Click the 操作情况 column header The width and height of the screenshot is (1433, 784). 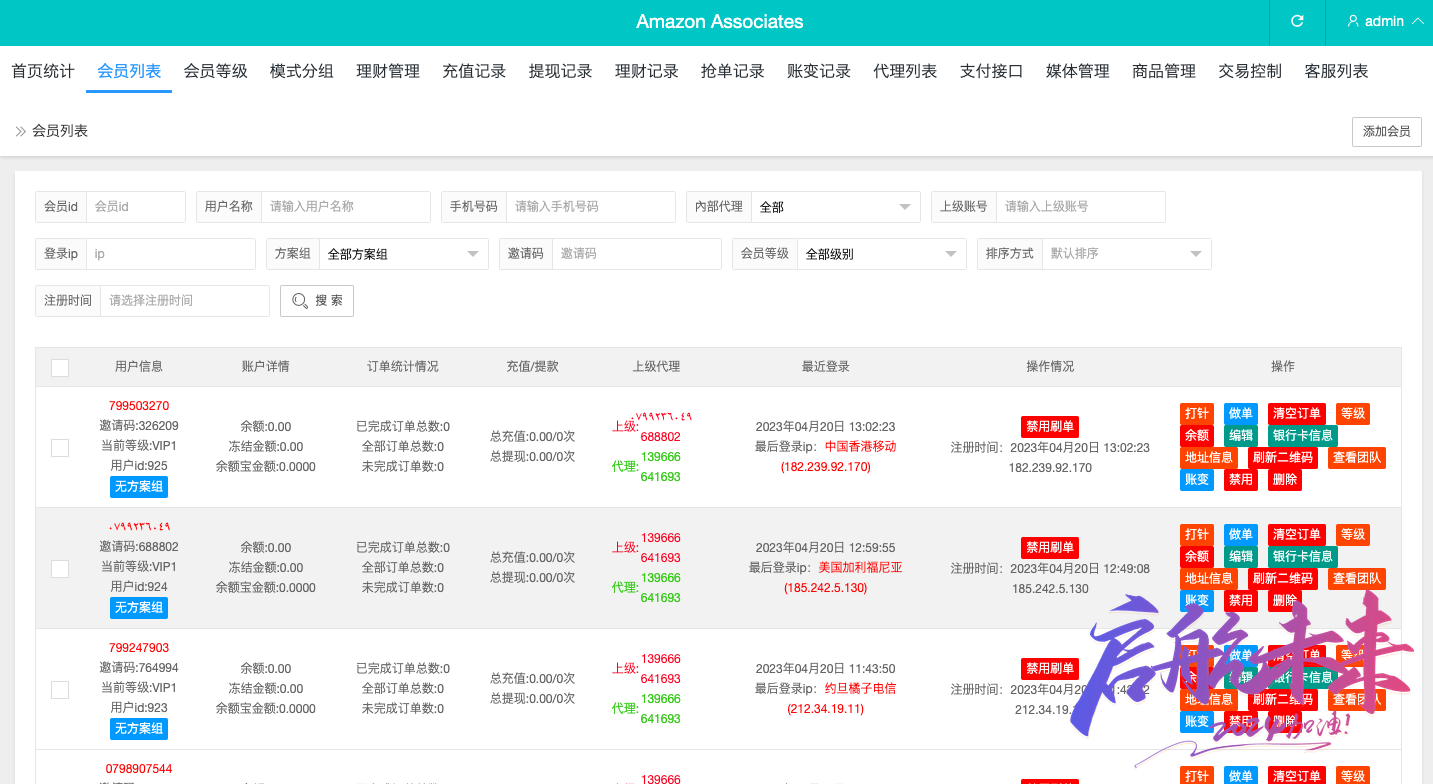point(1050,367)
